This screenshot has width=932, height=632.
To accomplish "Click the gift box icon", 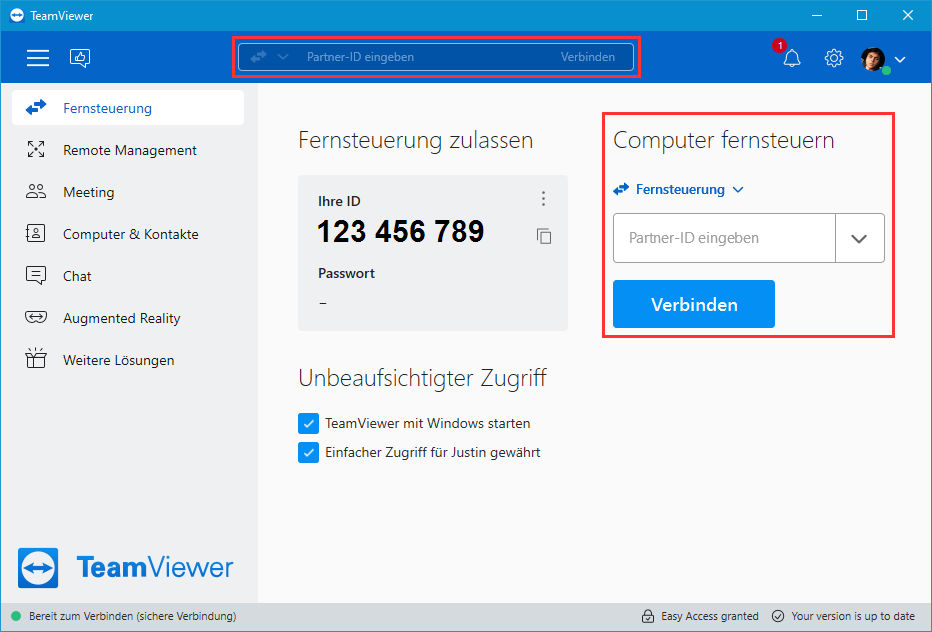I will coord(36,358).
